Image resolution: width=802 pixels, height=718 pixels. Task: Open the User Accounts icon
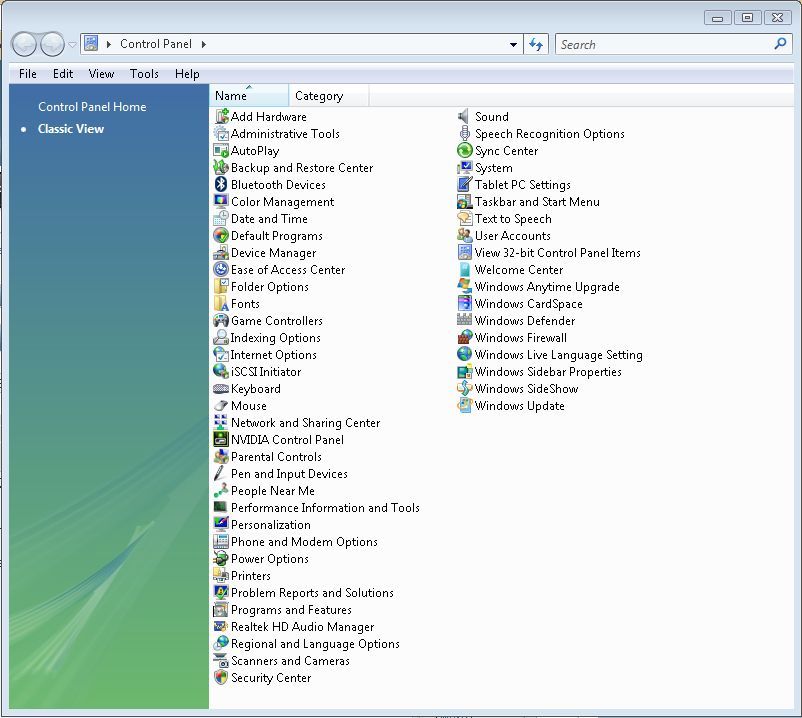[x=464, y=236]
